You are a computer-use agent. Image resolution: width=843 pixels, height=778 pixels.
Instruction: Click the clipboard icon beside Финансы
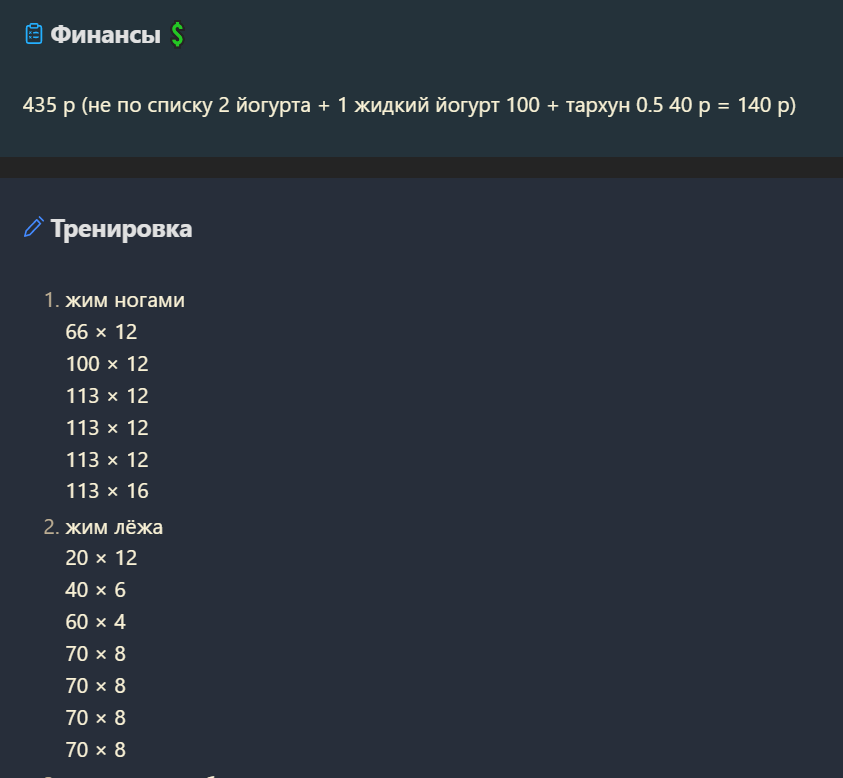pyautogui.click(x=33, y=34)
